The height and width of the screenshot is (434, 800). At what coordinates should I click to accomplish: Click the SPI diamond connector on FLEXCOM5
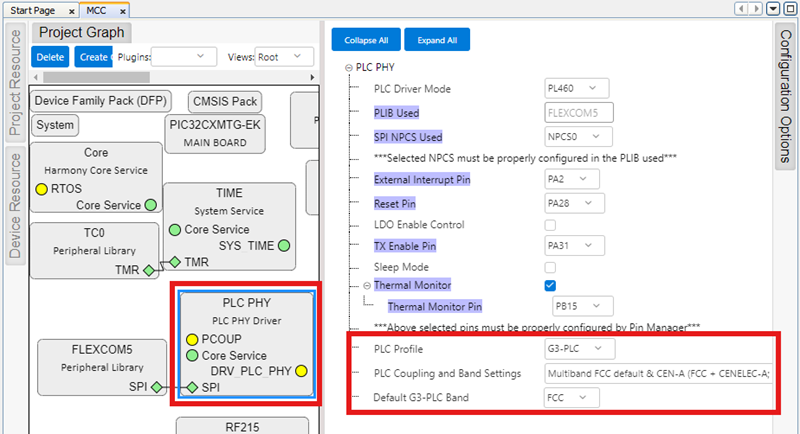coord(157,387)
